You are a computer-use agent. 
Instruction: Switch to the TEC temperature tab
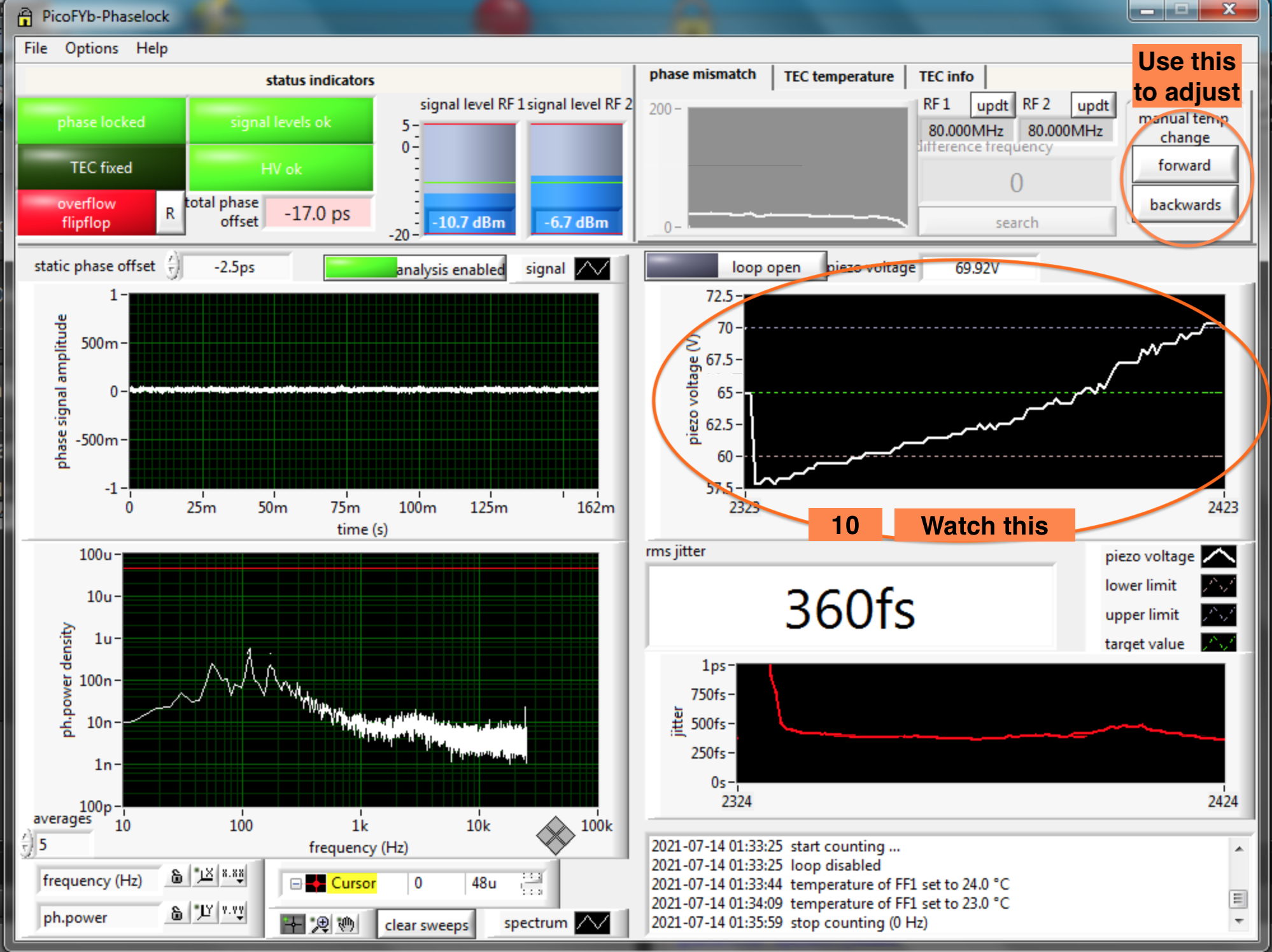pyautogui.click(x=838, y=76)
